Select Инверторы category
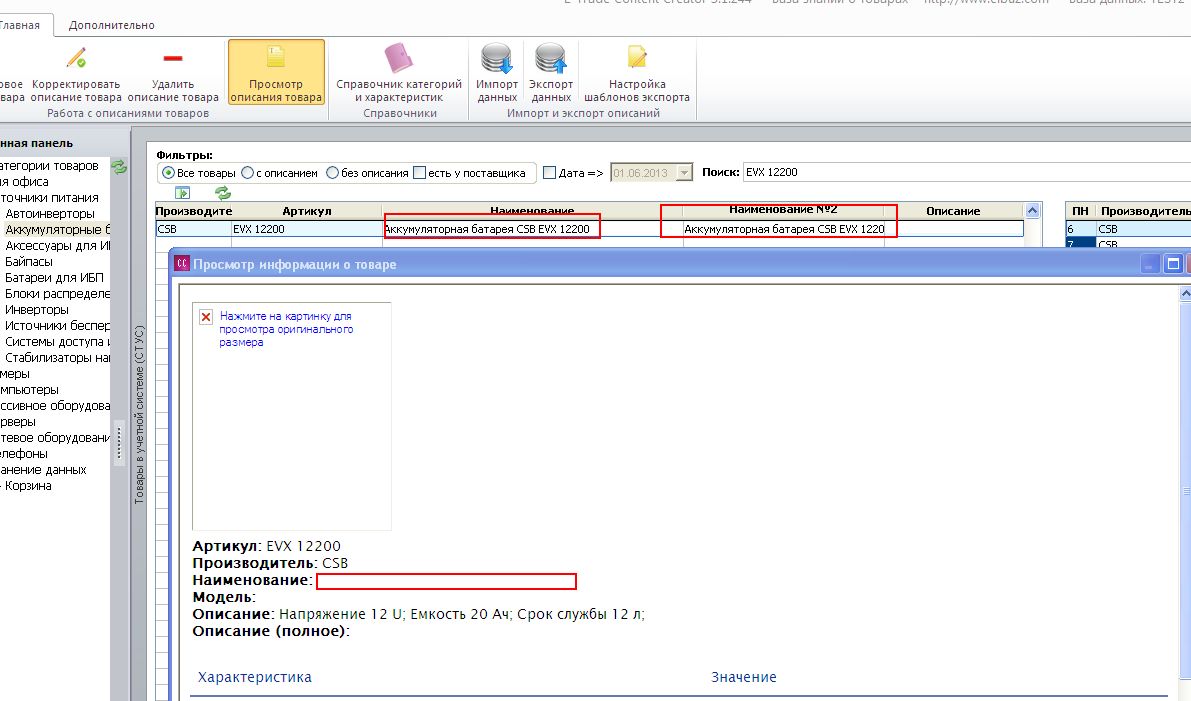The width and height of the screenshot is (1191, 701). point(36,310)
